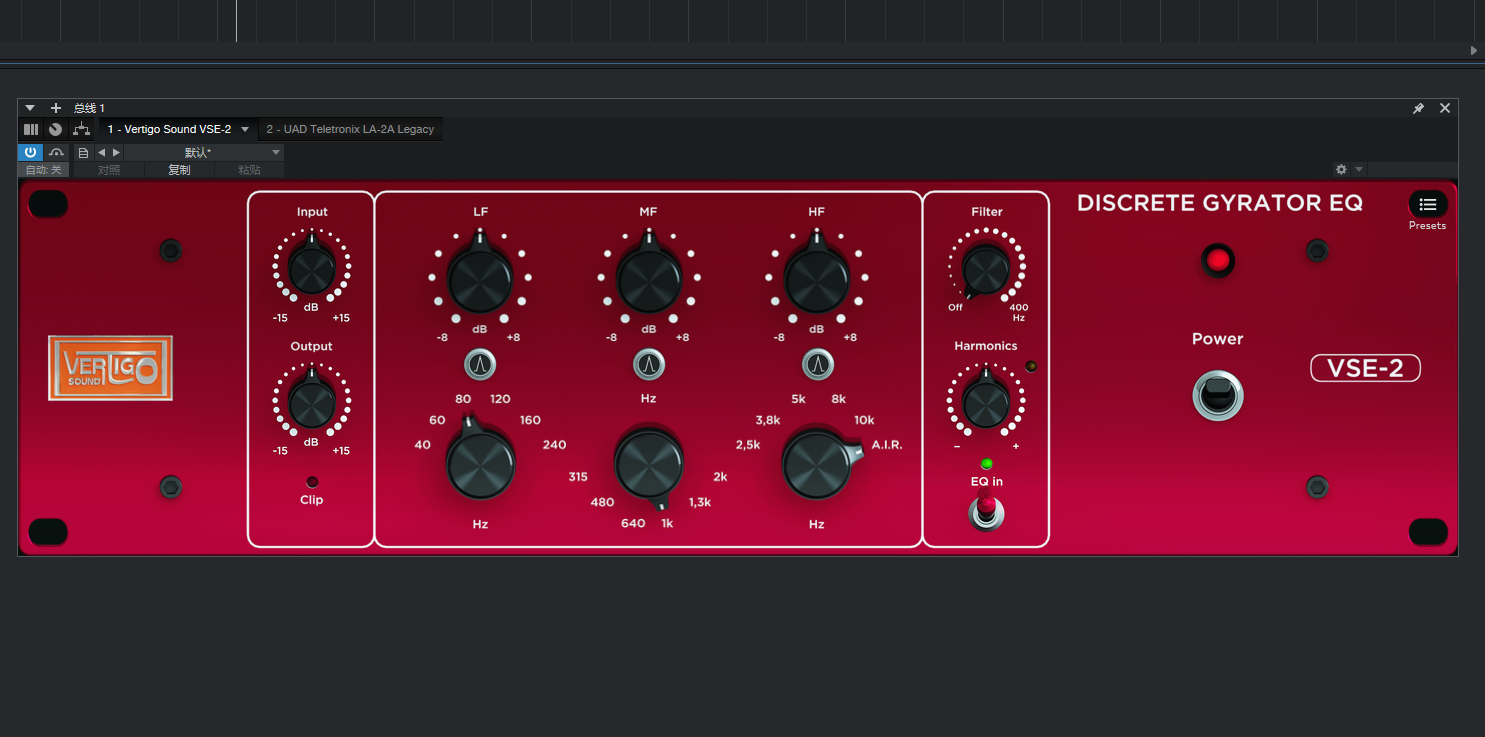The width and height of the screenshot is (1485, 737).
Task: Set MF frequency to 480
Action: tap(602, 502)
